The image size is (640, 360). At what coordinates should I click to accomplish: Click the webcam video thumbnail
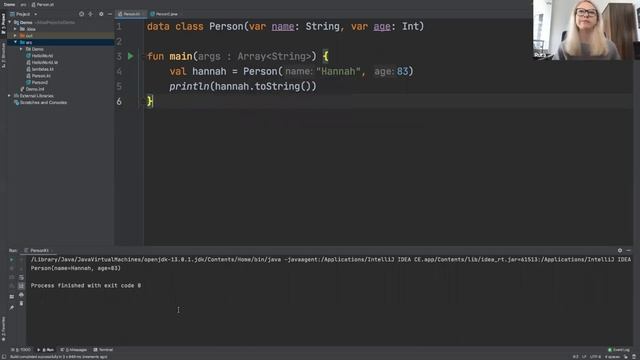586,30
